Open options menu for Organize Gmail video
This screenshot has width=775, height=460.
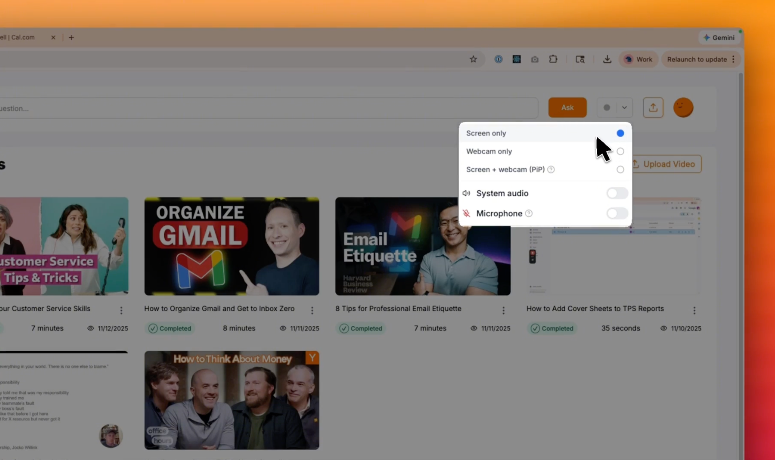coord(312,310)
